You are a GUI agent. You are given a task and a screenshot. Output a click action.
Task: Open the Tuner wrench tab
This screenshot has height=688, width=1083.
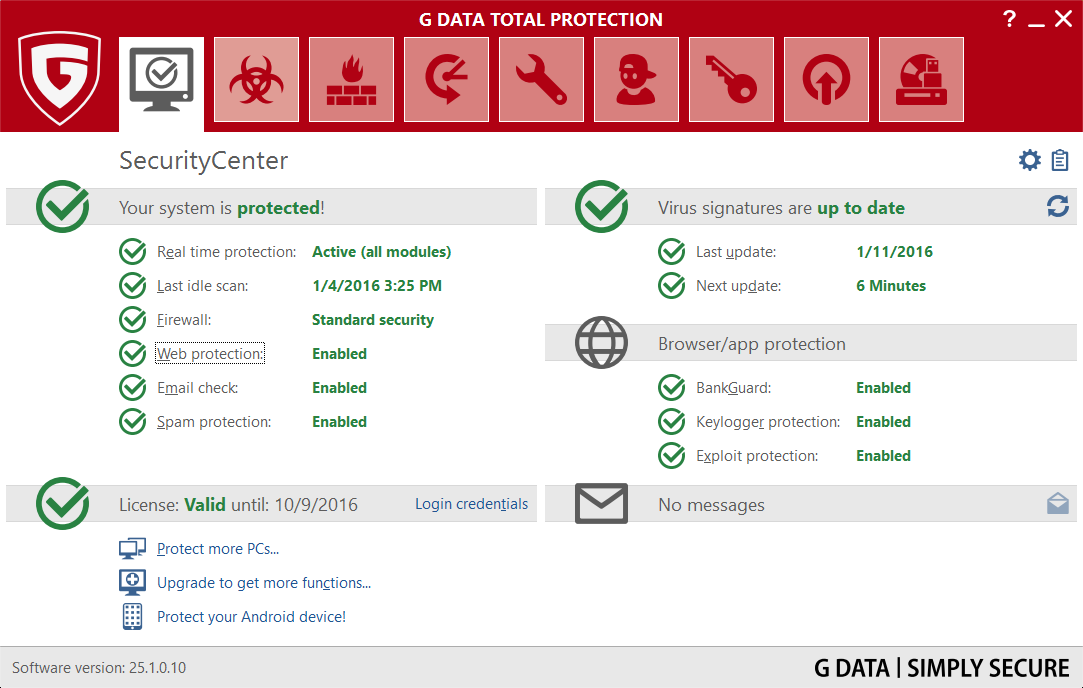tap(542, 79)
